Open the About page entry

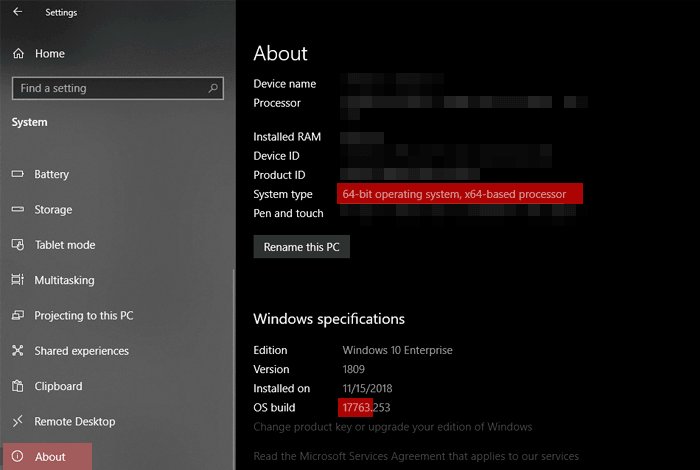coord(47,456)
